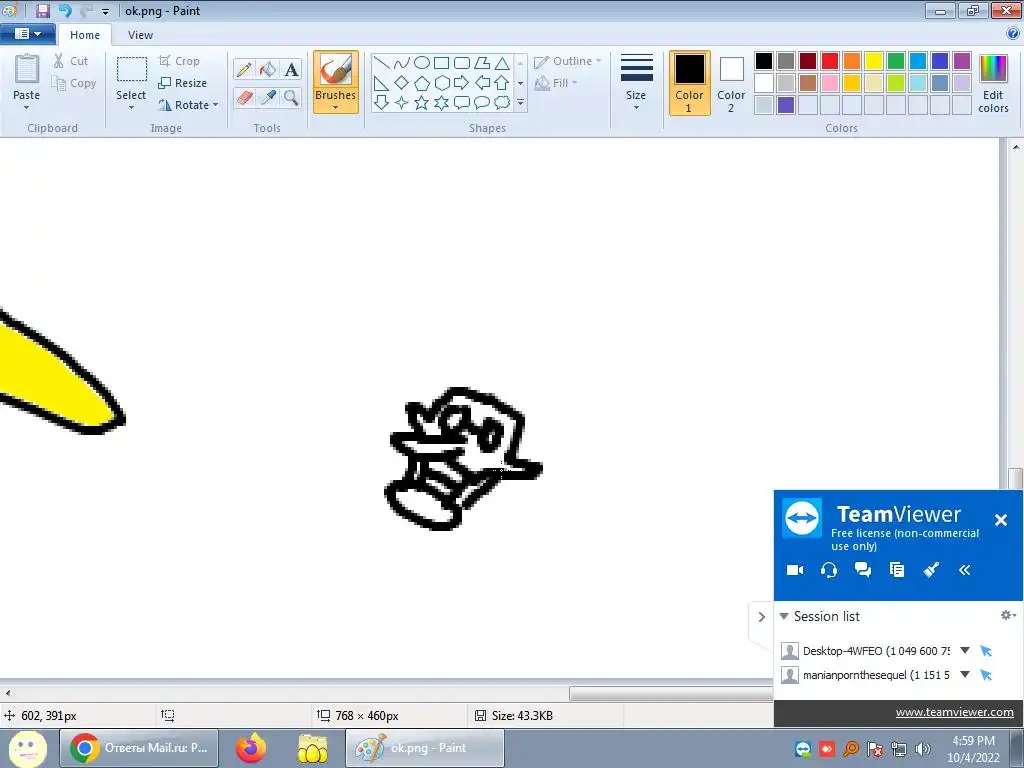Image resolution: width=1024 pixels, height=768 pixels.
Task: Select the Pencil tool
Action: pos(244,69)
